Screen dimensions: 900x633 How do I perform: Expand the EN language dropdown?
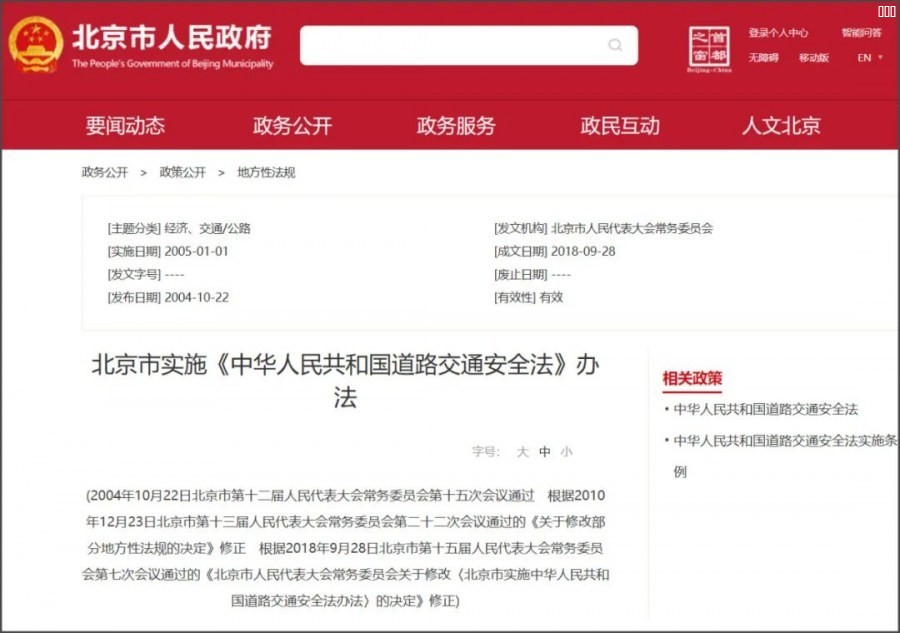[x=870, y=58]
